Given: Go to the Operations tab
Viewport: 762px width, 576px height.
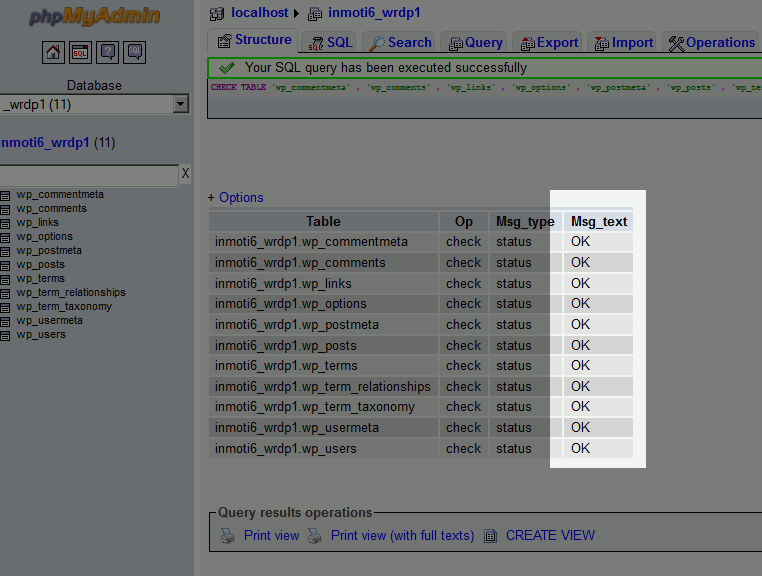Looking at the screenshot, I should pyautogui.click(x=711, y=43).
